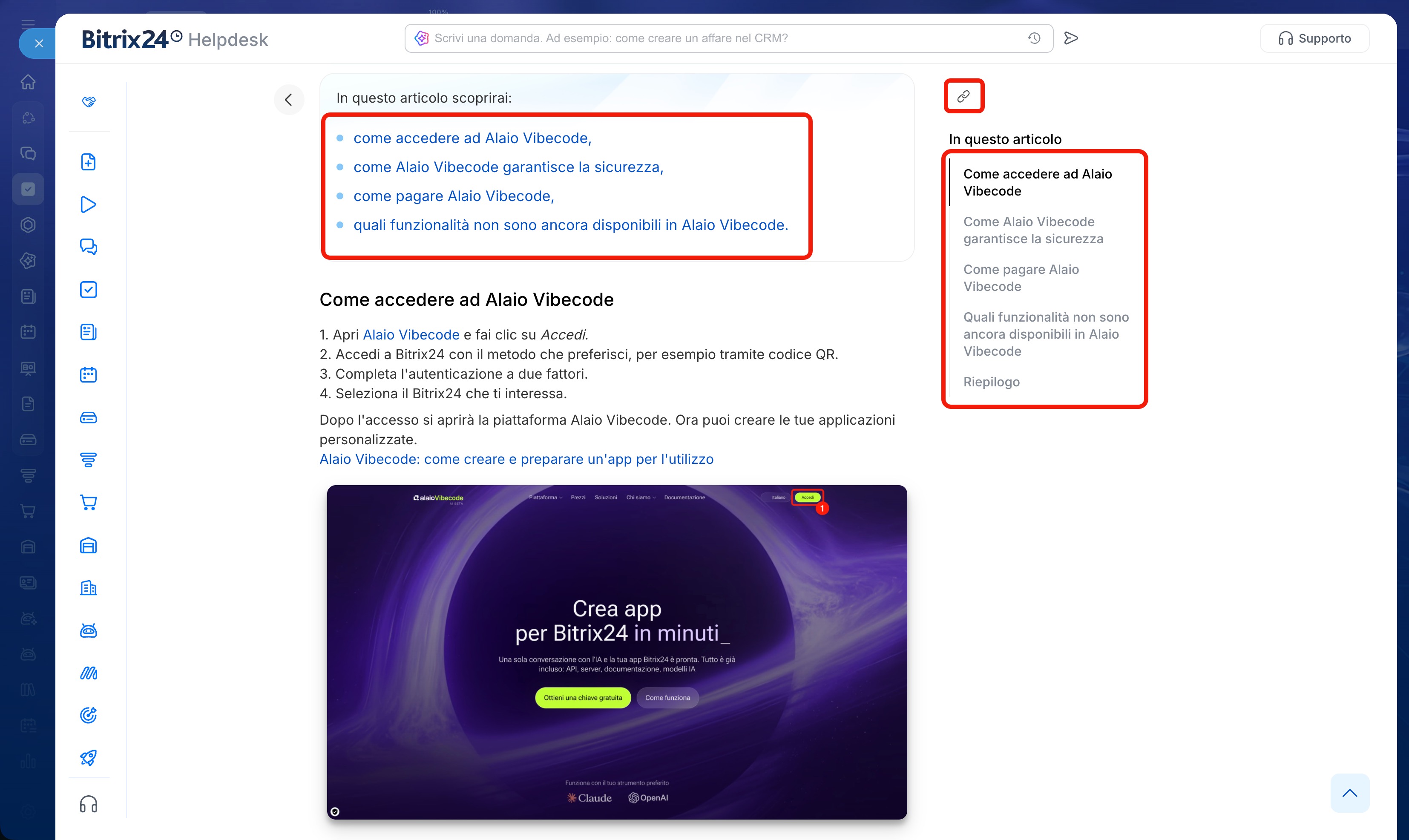Image resolution: width=1409 pixels, height=840 pixels.
Task: Open the checkmark tasks section icon
Action: pyautogui.click(x=89, y=290)
